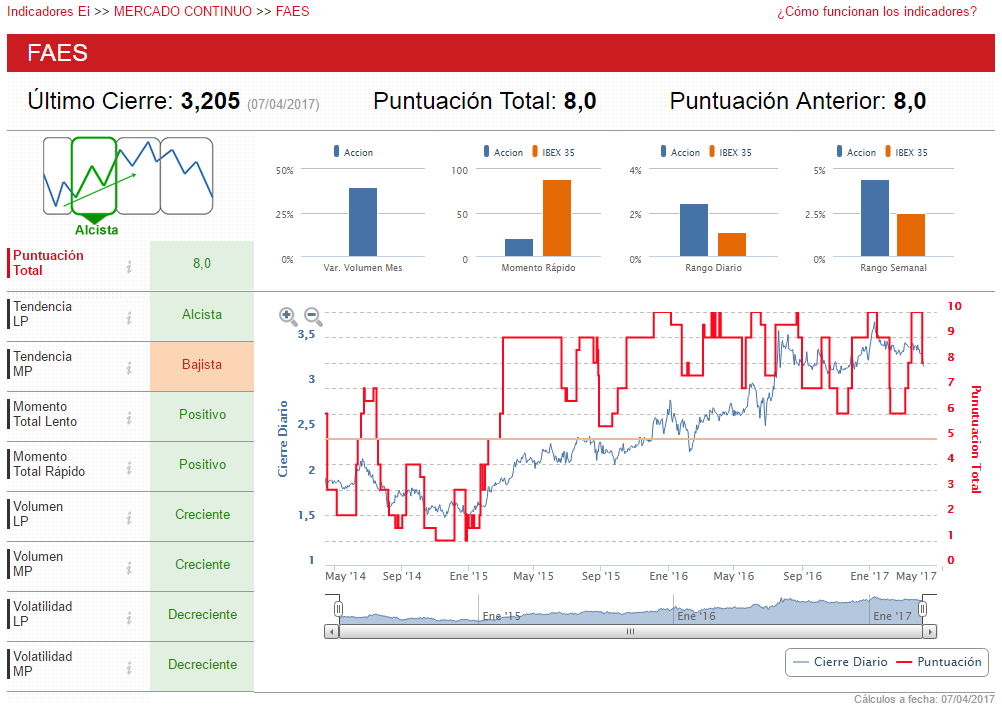Click the Volumen LP row label
The width and height of the screenshot is (1002, 711).
pos(38,514)
